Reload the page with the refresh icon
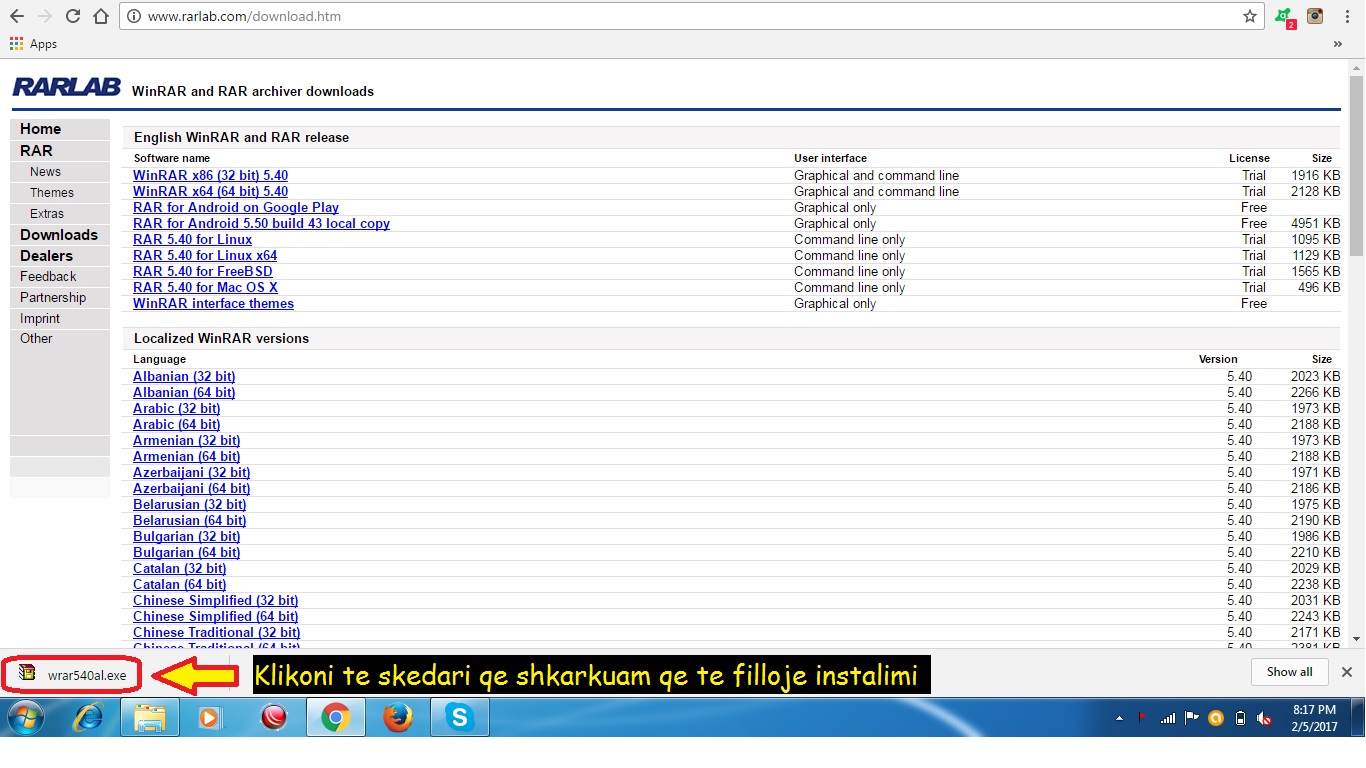The width and height of the screenshot is (1366, 768). pos(73,16)
